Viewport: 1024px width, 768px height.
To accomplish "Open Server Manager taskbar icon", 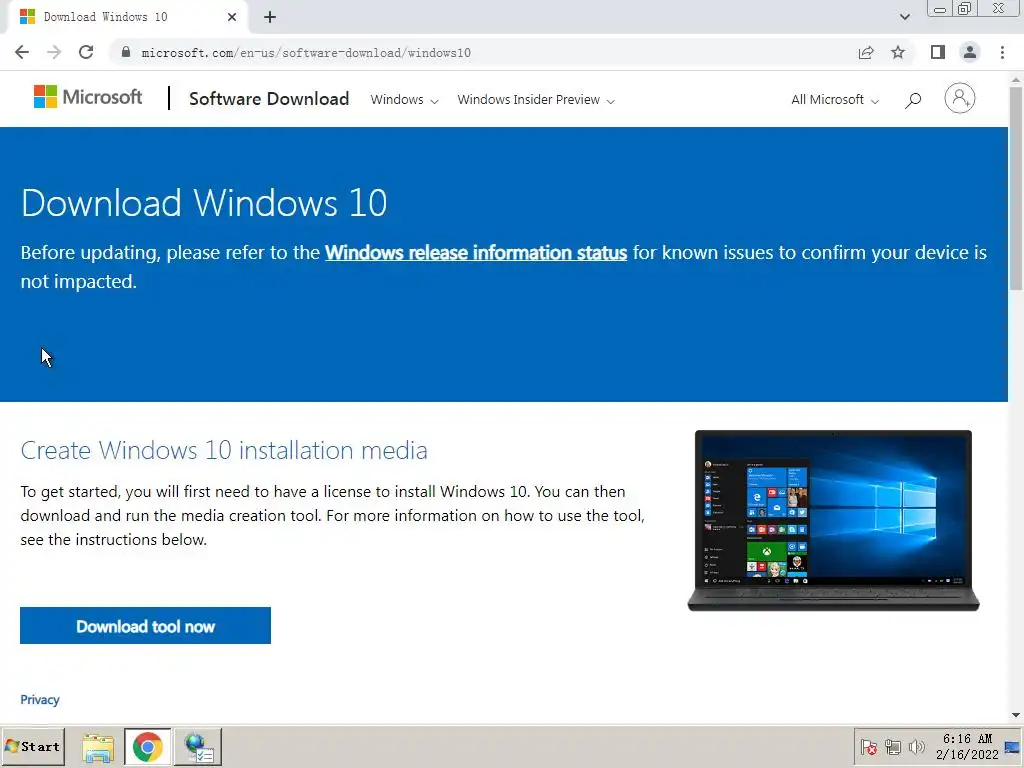I will click(199, 747).
